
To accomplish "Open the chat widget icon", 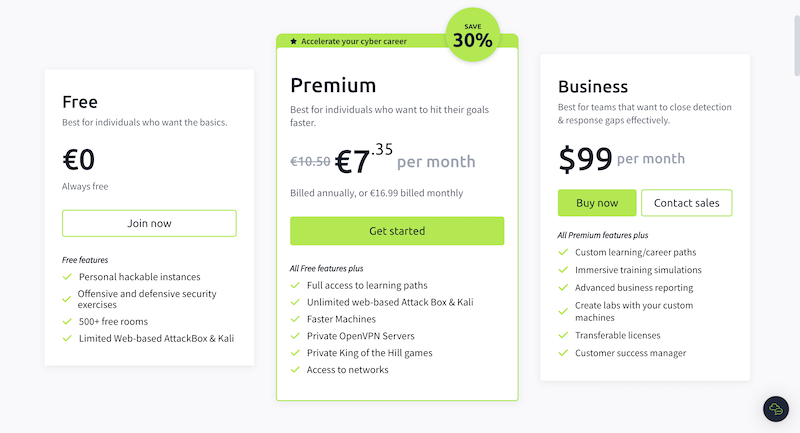I will (x=776, y=408).
